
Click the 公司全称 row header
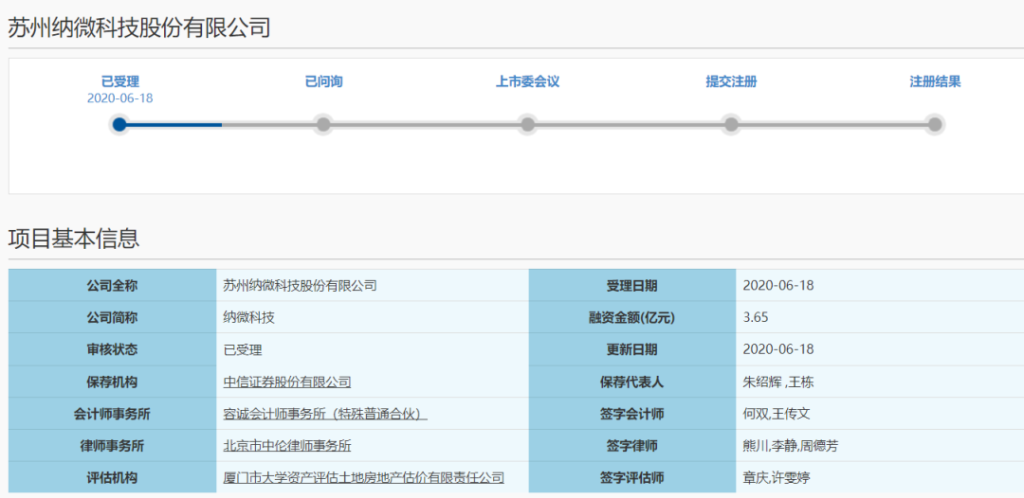point(112,285)
